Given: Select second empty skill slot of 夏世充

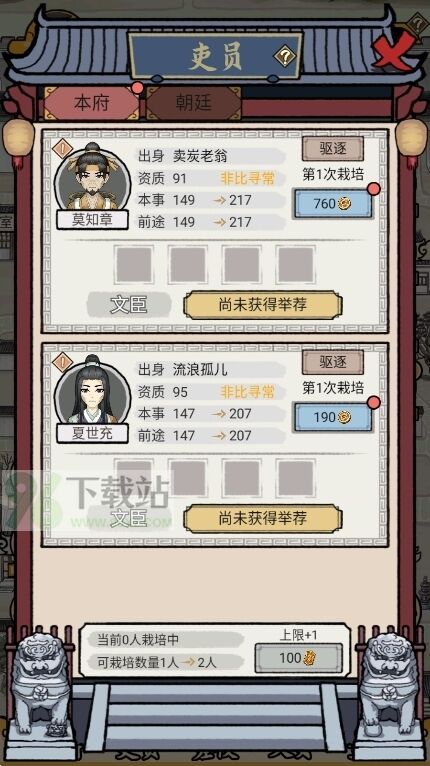Looking at the screenshot, I should point(188,478).
